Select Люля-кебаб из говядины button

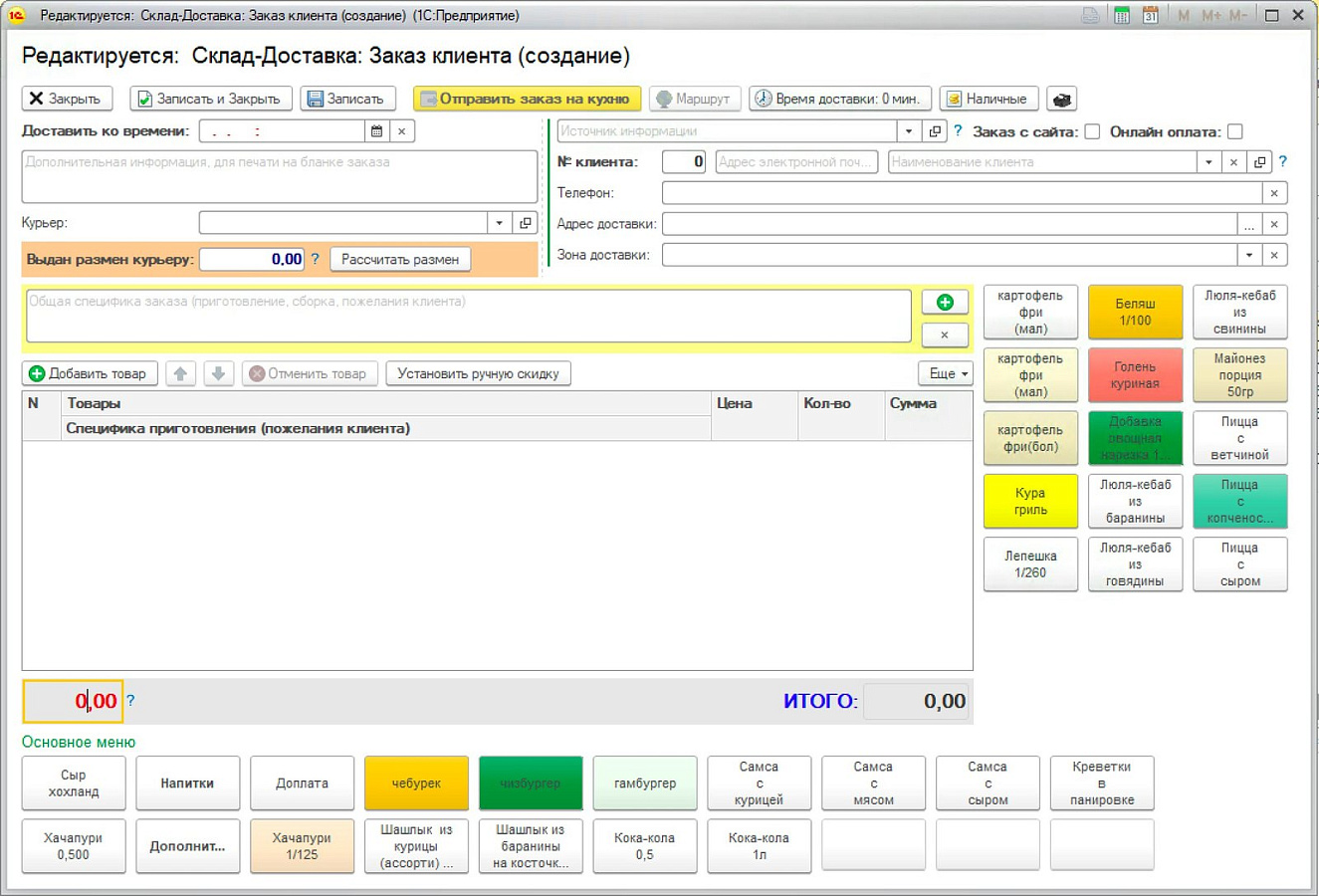[1136, 564]
